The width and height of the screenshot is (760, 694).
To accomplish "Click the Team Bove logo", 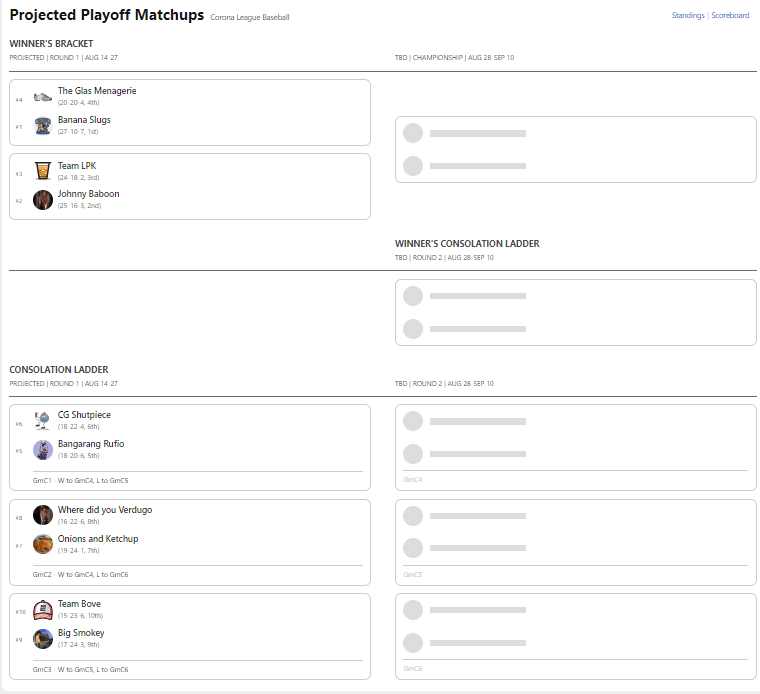I will point(43,610).
